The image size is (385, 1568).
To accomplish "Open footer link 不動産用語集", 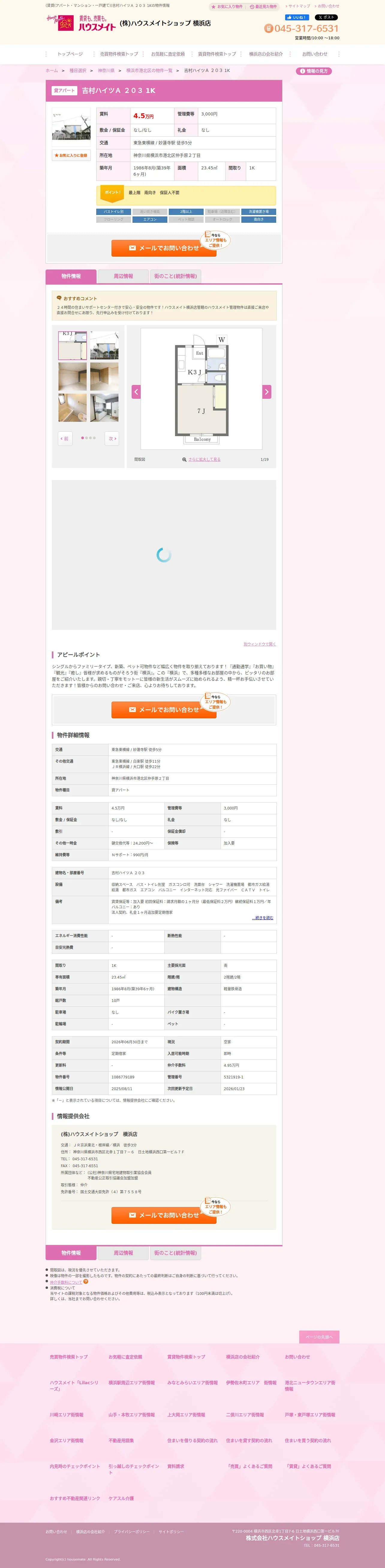I will pyautogui.click(x=121, y=1441).
